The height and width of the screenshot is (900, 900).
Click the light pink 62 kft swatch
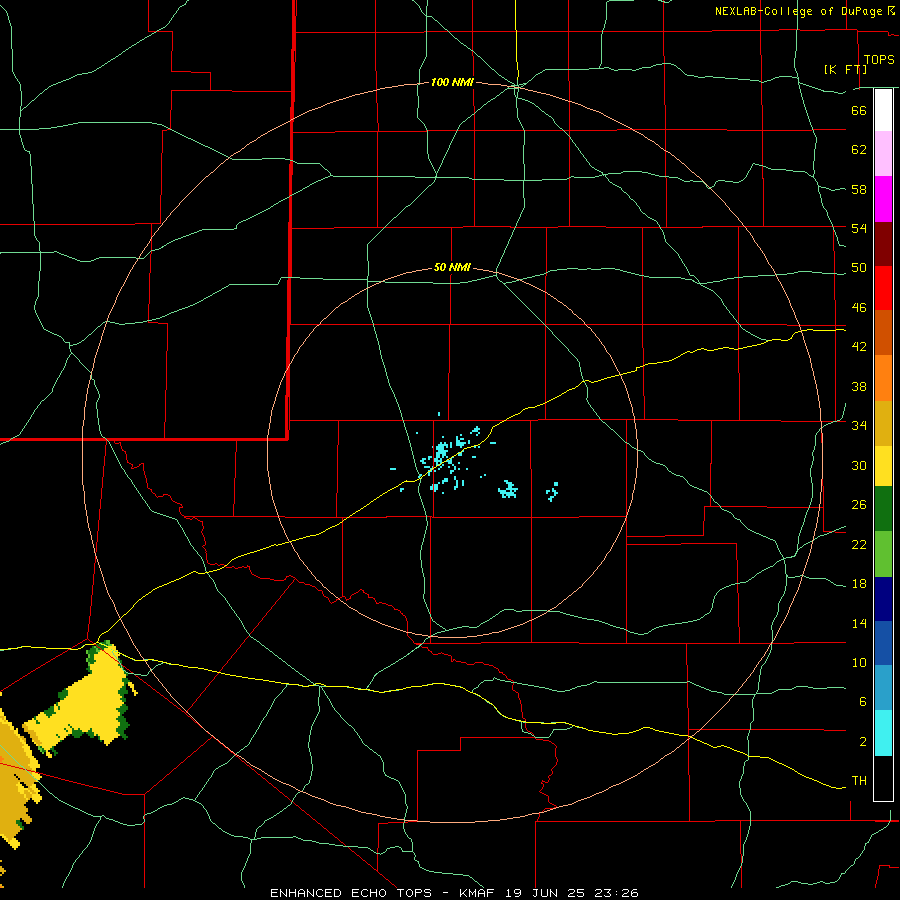point(883,153)
